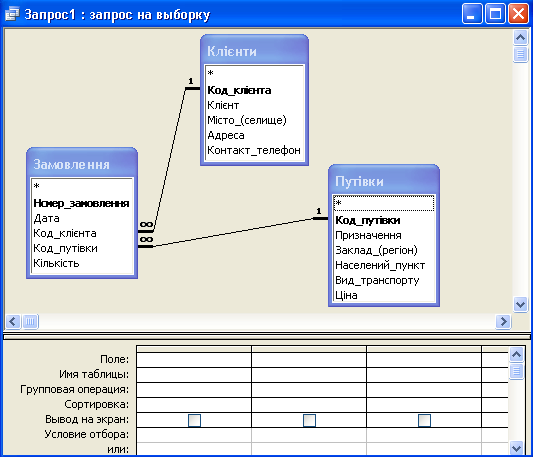Click the query window icon in the title bar
The height and width of the screenshot is (457, 533).
click(12, 14)
